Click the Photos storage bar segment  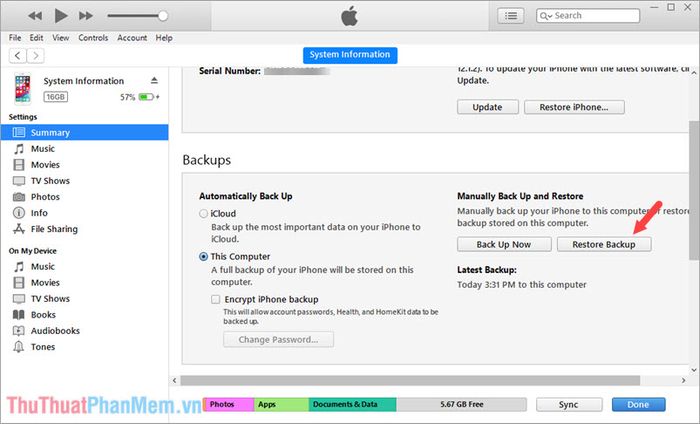click(x=229, y=404)
